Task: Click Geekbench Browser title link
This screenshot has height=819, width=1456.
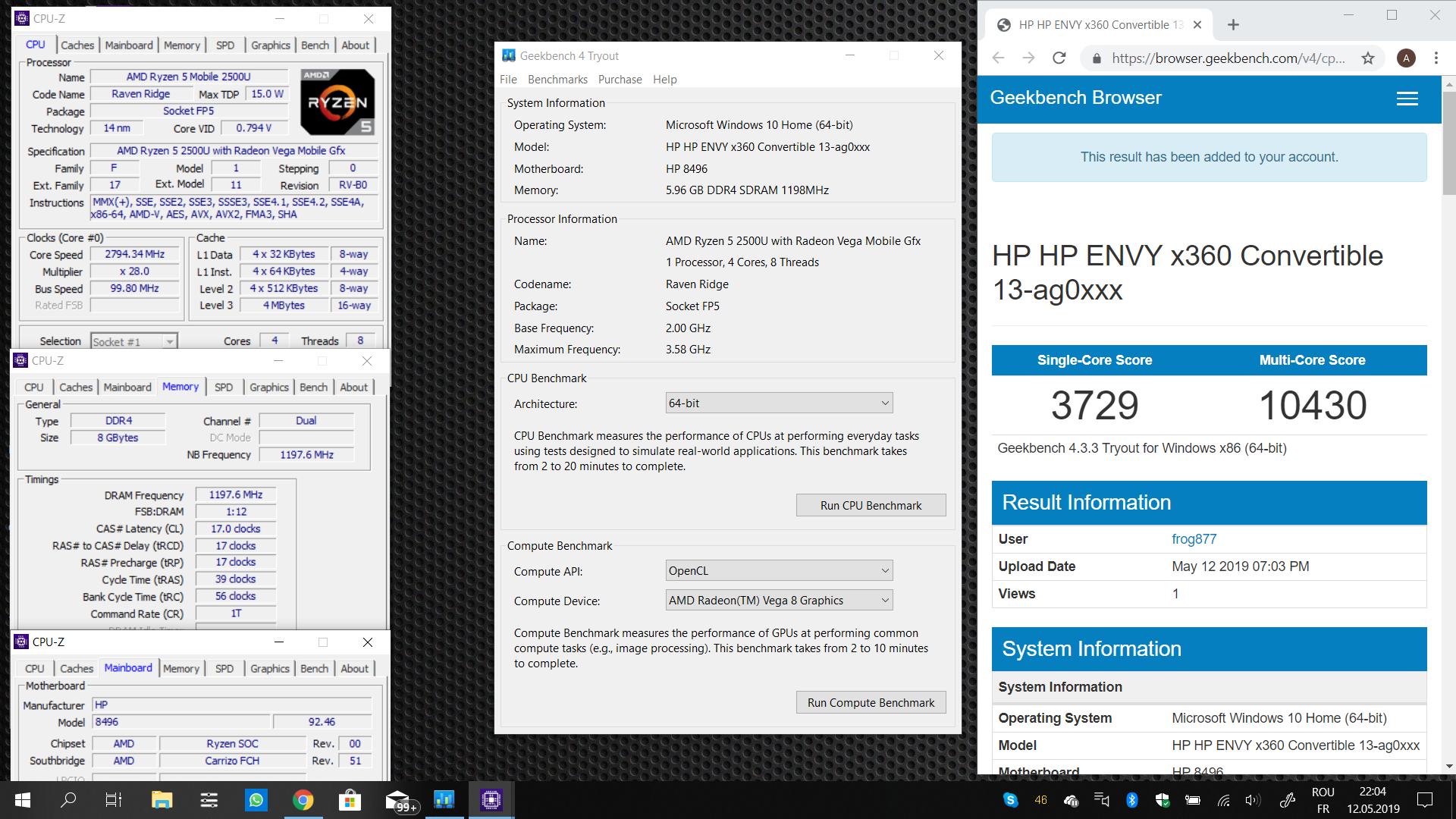Action: tap(1075, 98)
